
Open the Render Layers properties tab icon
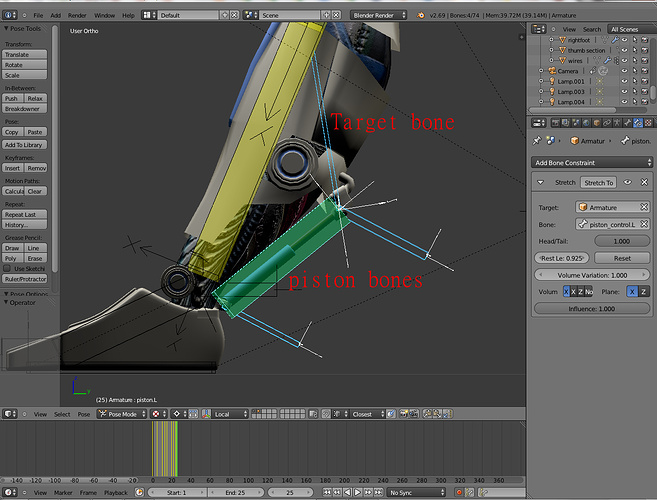tap(565, 123)
